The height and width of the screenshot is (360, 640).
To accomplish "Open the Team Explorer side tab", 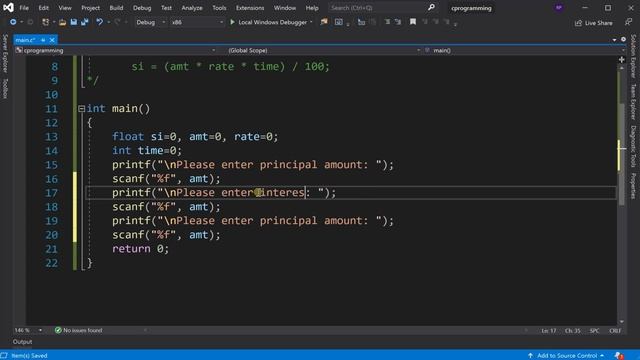I will tap(633, 102).
